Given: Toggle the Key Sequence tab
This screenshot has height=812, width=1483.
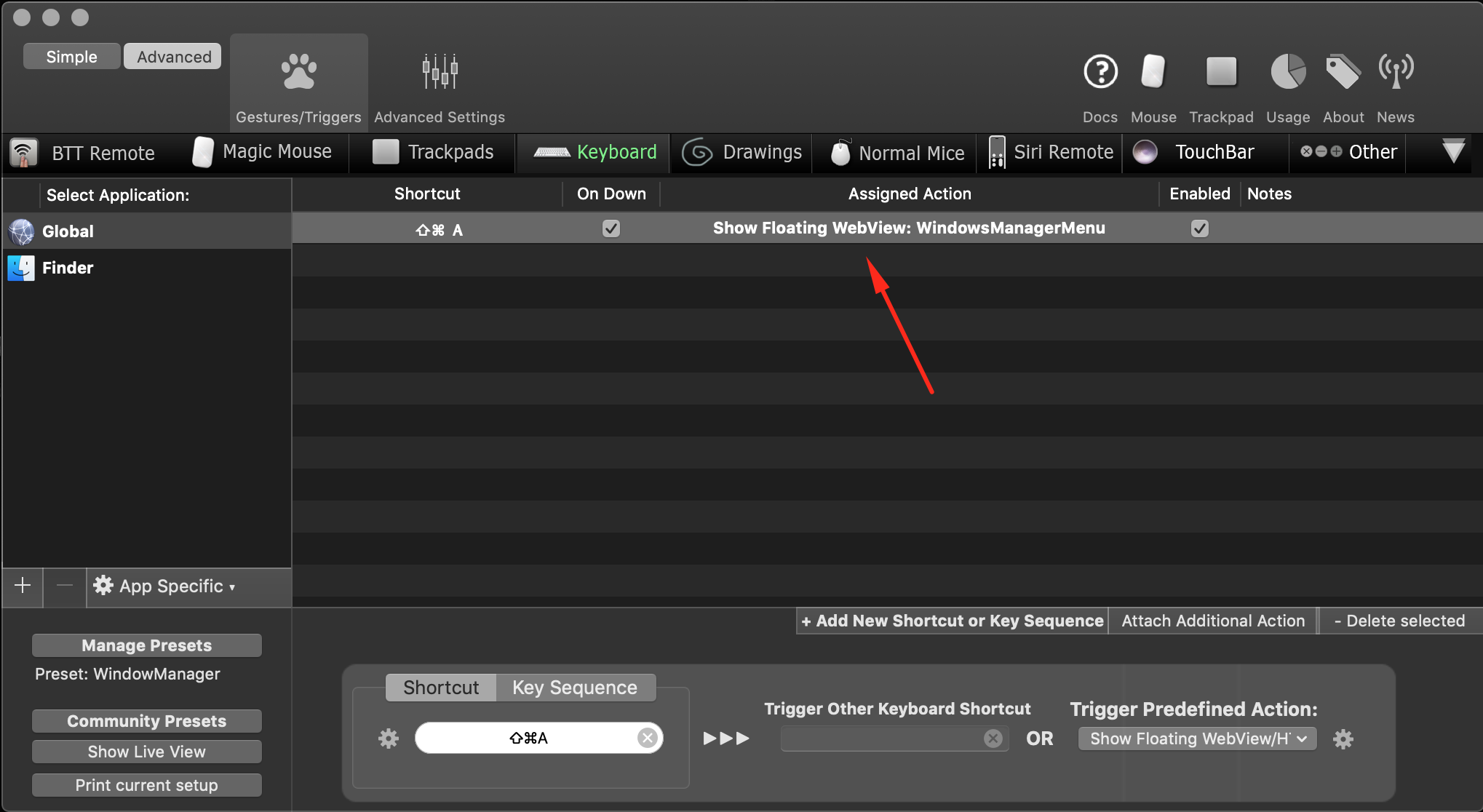Looking at the screenshot, I should tap(575, 686).
